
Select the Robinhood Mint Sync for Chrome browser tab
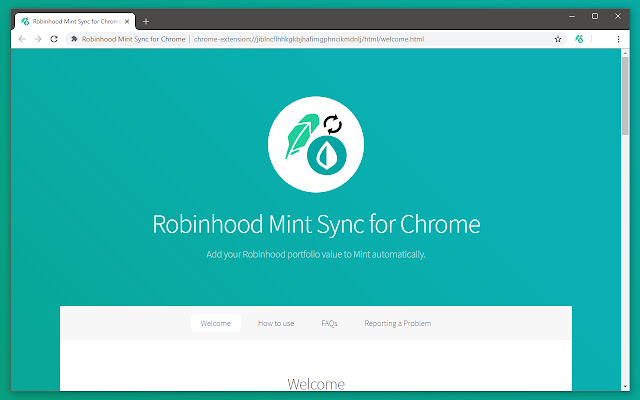75,21
